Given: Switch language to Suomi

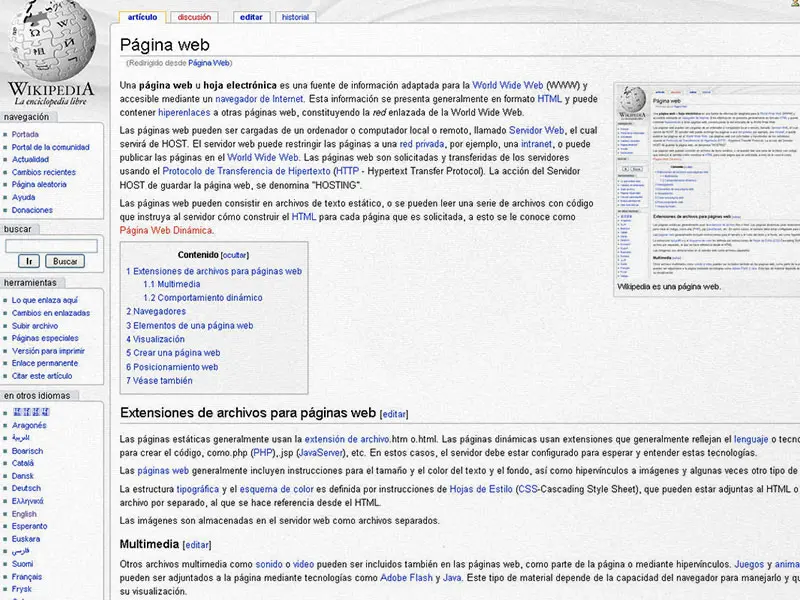Looking at the screenshot, I should click(22, 564).
